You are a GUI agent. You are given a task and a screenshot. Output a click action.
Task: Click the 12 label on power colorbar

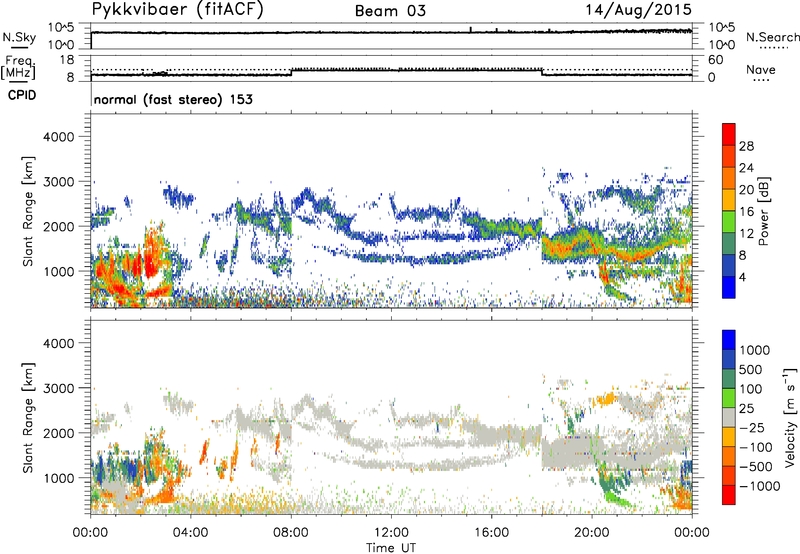pyautogui.click(x=746, y=234)
